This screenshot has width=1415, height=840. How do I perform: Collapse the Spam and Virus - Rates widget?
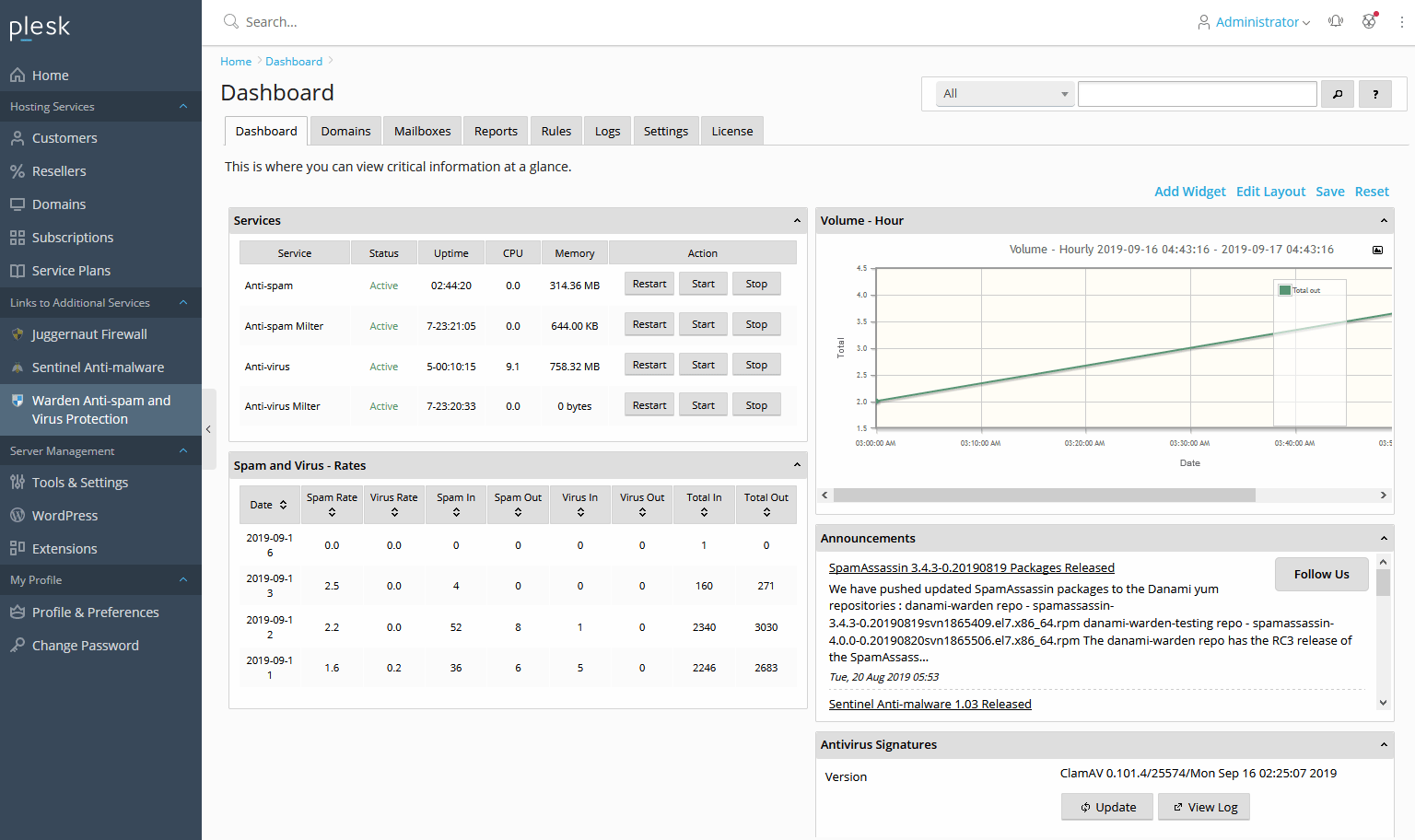point(797,466)
